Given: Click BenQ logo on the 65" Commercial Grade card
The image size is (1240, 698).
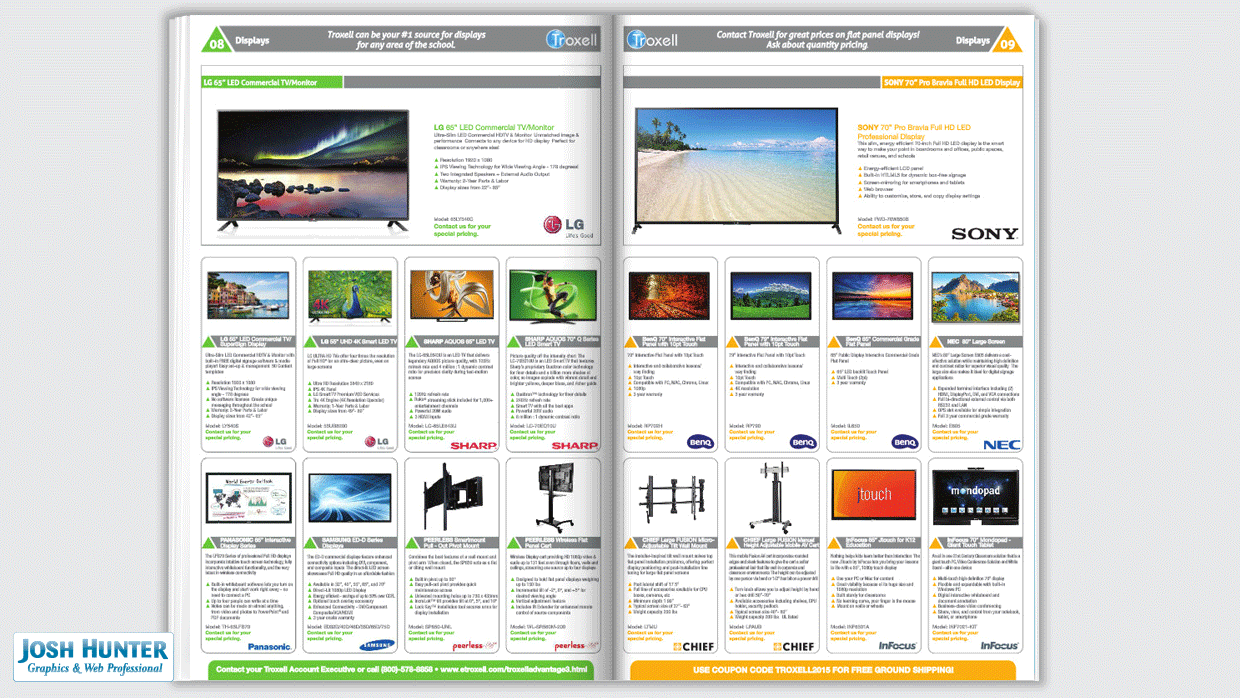Looking at the screenshot, I should pos(904,441).
